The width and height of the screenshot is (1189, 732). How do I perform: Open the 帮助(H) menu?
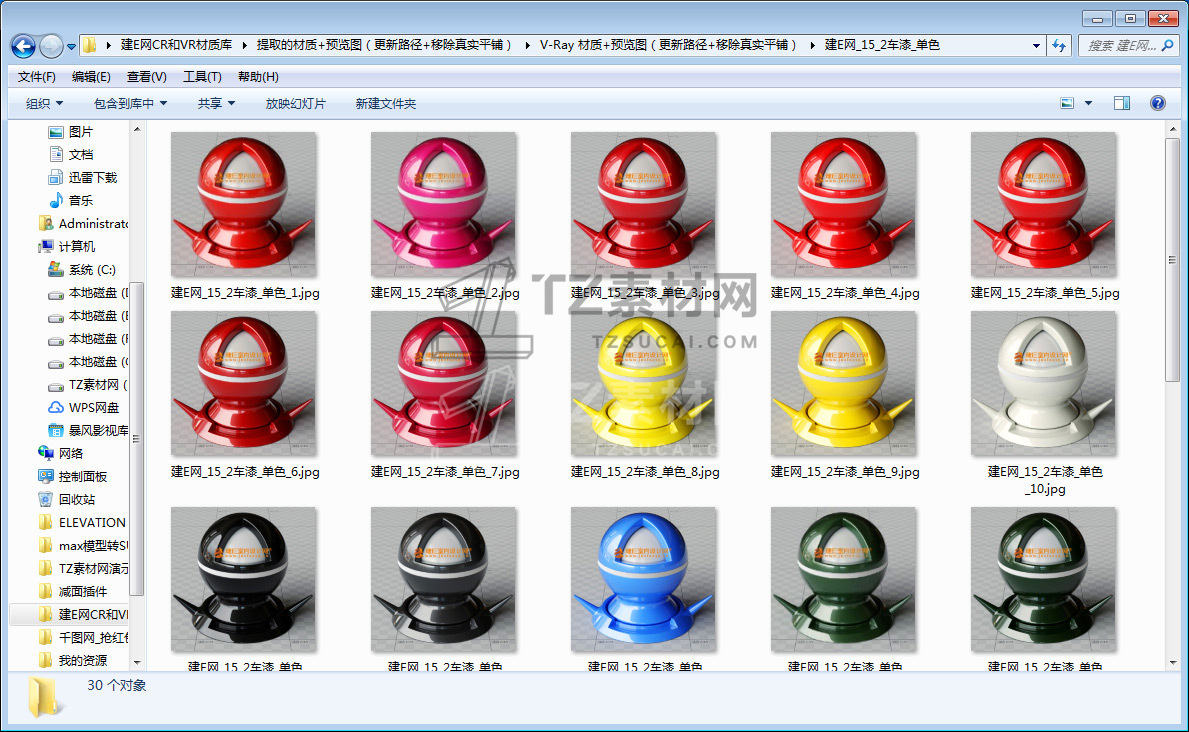point(258,77)
